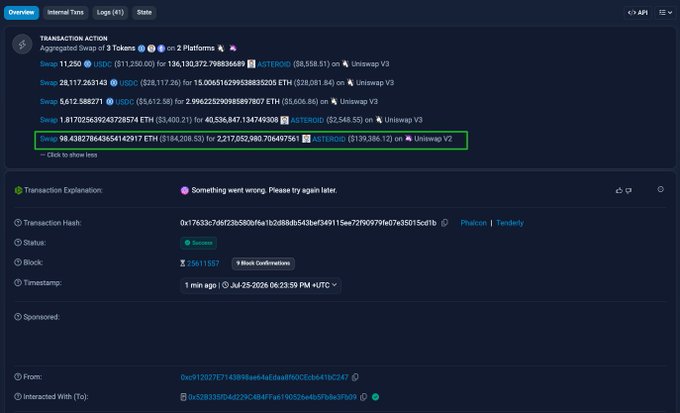Click help icon beside Transaction Hash
Screen dimensions: 680x413
click(x=18, y=223)
